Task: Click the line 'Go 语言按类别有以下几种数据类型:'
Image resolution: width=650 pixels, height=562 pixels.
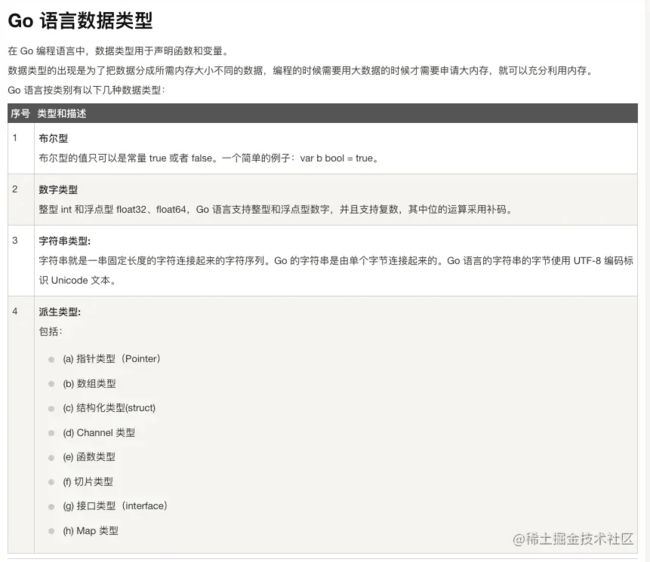Action: pyautogui.click(x=86, y=90)
